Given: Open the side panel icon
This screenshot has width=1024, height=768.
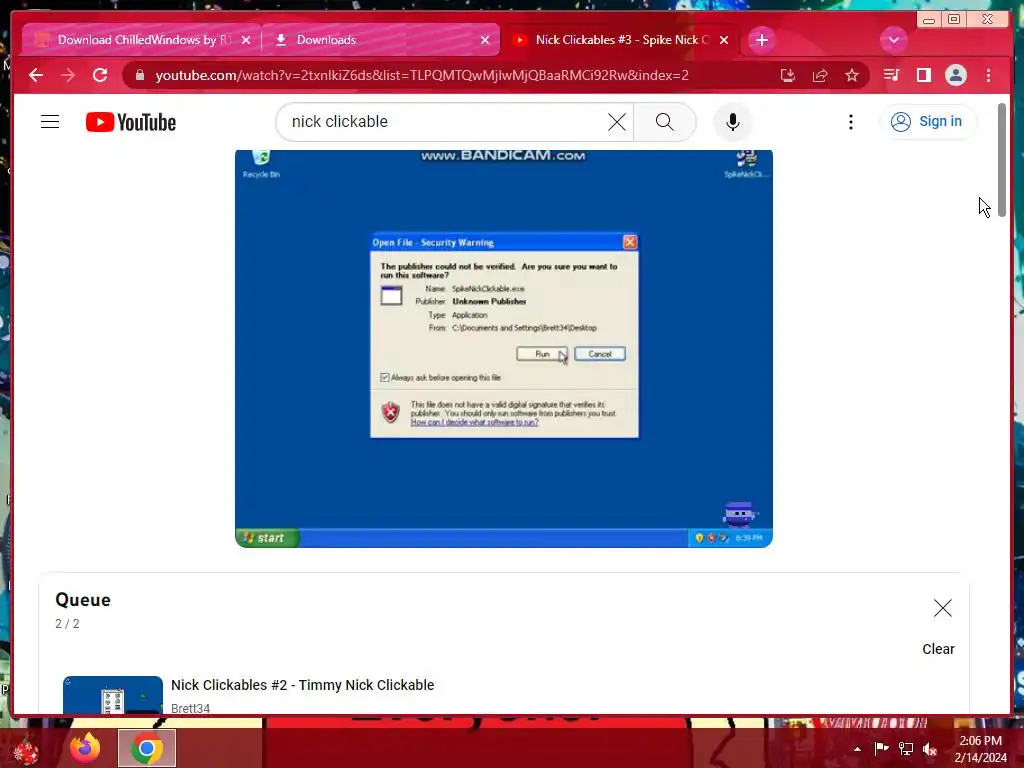Looking at the screenshot, I should (x=923, y=75).
